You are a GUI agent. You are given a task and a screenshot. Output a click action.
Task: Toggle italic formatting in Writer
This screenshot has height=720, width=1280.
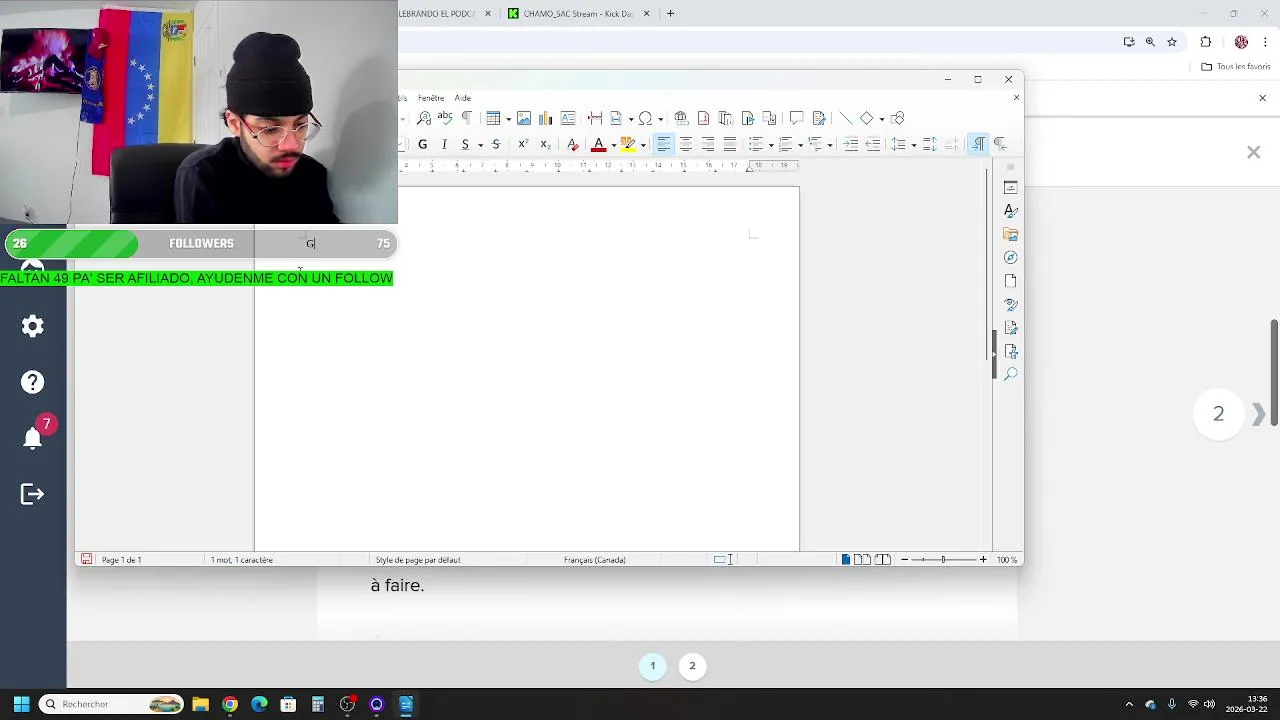(x=444, y=144)
